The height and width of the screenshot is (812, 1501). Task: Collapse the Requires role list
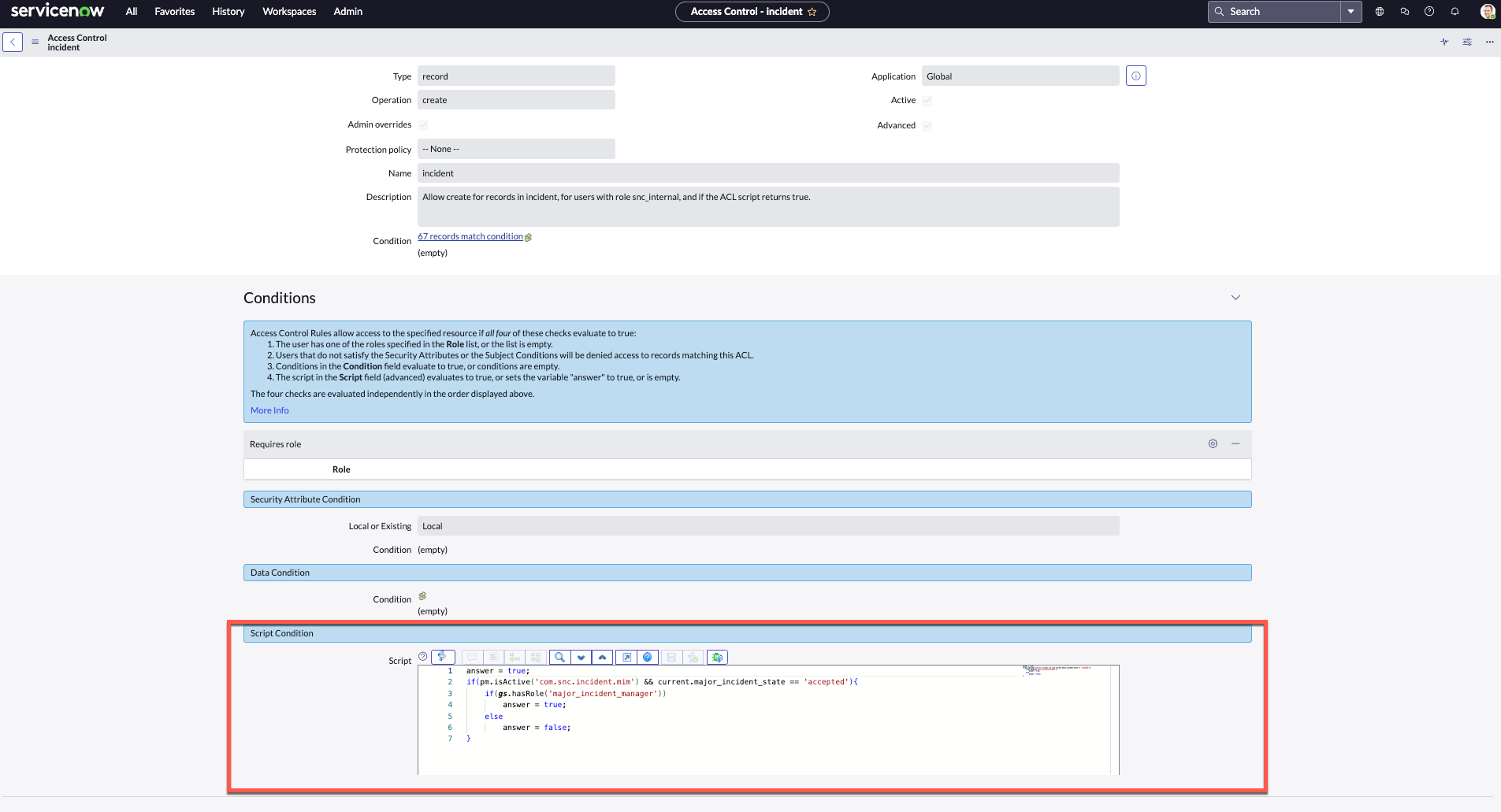(x=1235, y=444)
